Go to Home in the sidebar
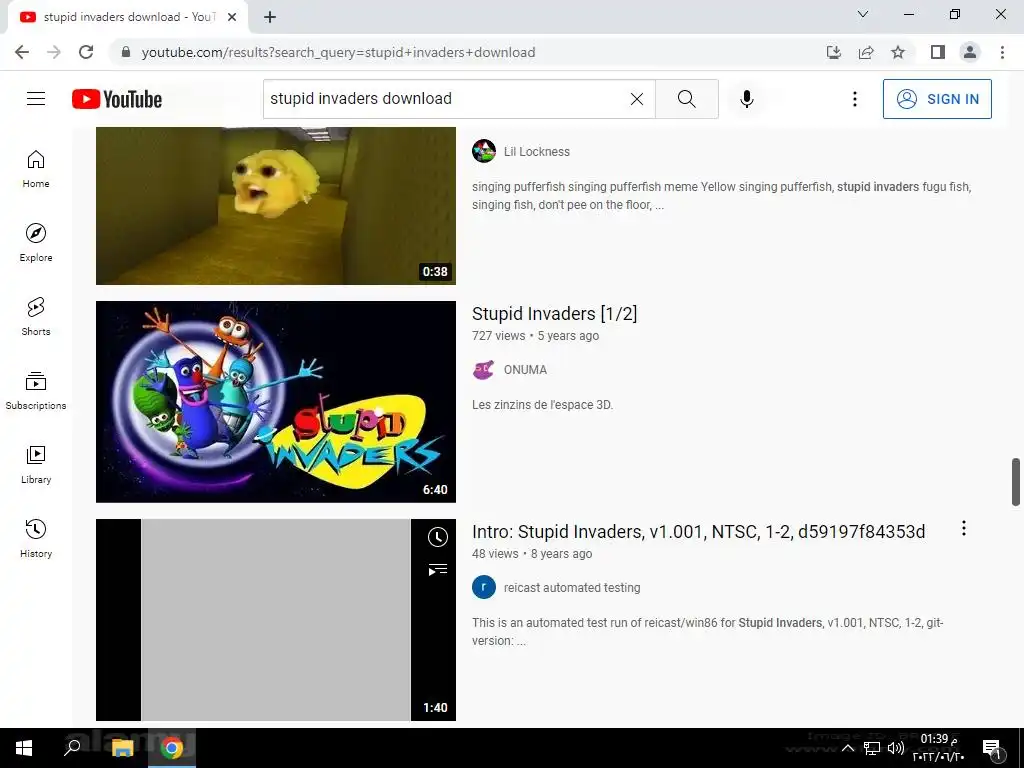 (36, 168)
